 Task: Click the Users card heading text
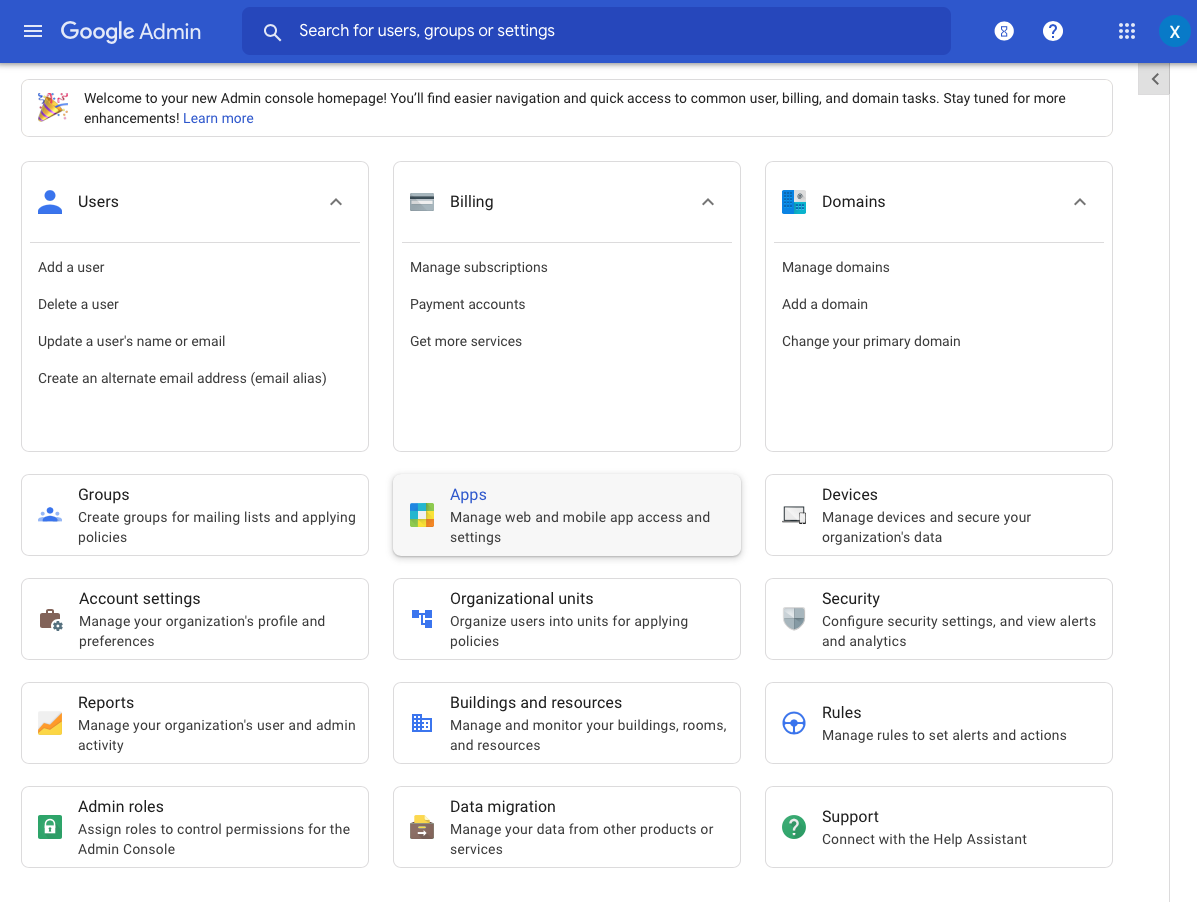pos(98,201)
